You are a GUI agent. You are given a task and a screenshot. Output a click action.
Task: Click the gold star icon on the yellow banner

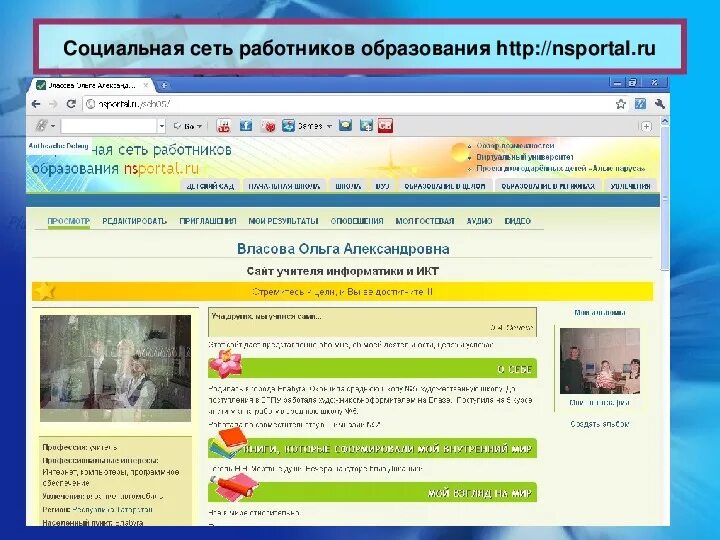tap(45, 292)
